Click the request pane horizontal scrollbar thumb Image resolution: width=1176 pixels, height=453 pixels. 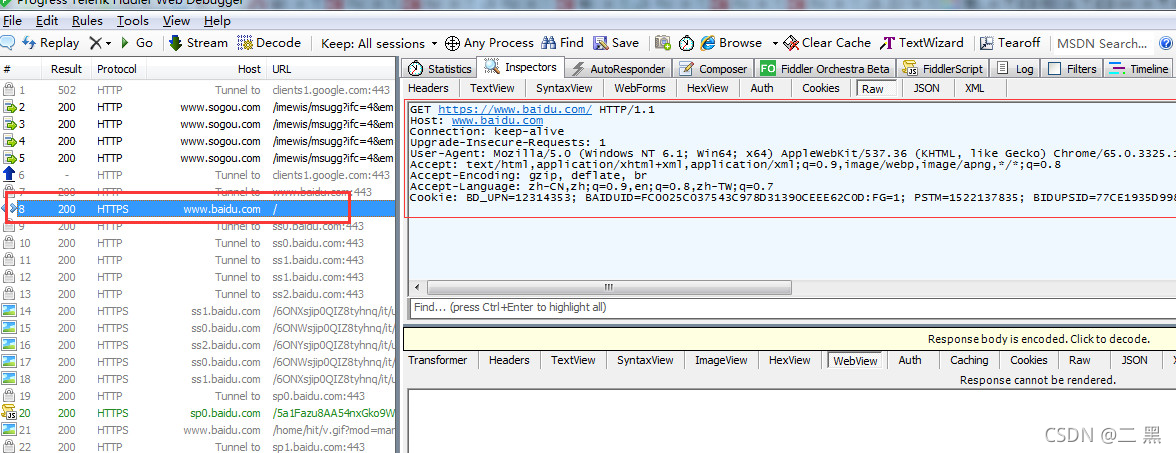click(x=608, y=288)
